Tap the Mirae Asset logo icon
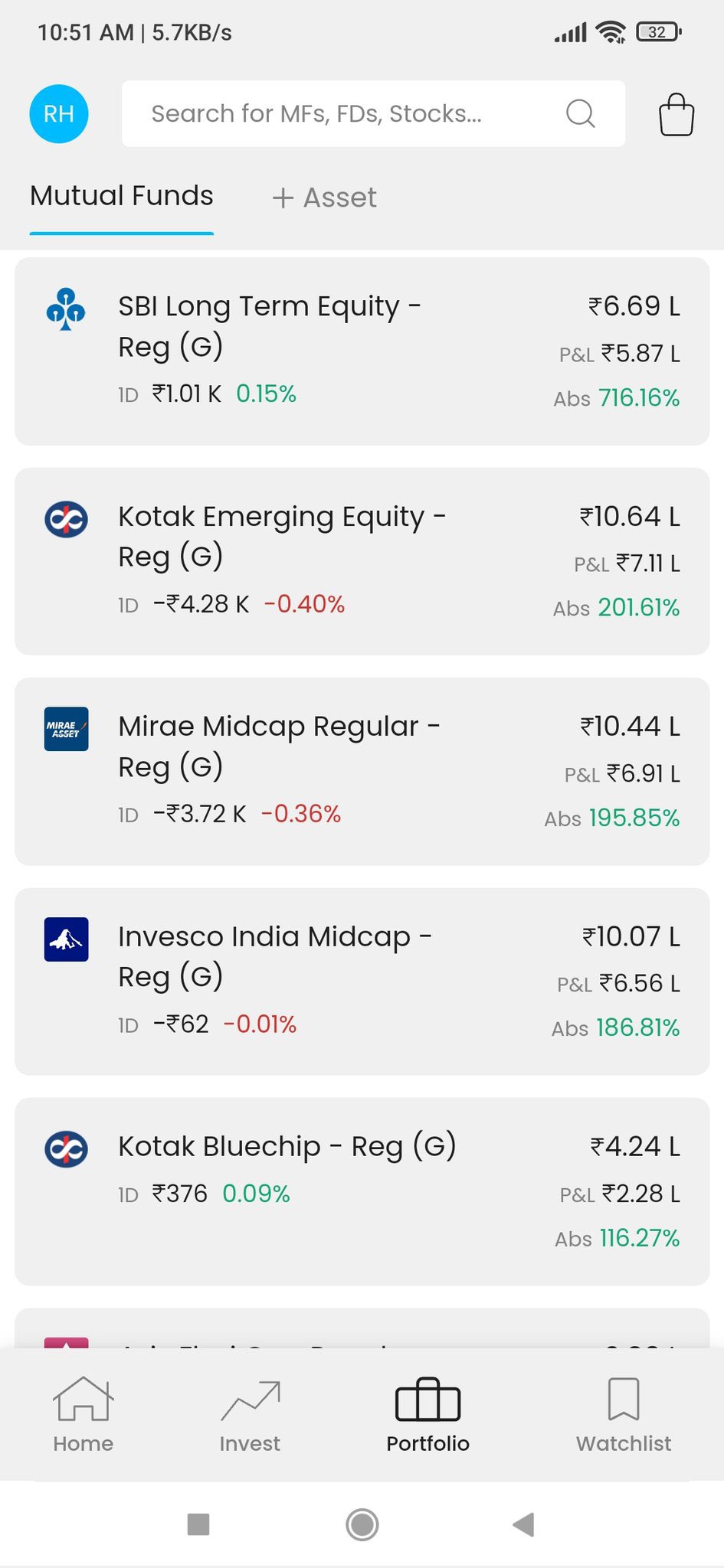The height and width of the screenshot is (1568, 724). 66,729
